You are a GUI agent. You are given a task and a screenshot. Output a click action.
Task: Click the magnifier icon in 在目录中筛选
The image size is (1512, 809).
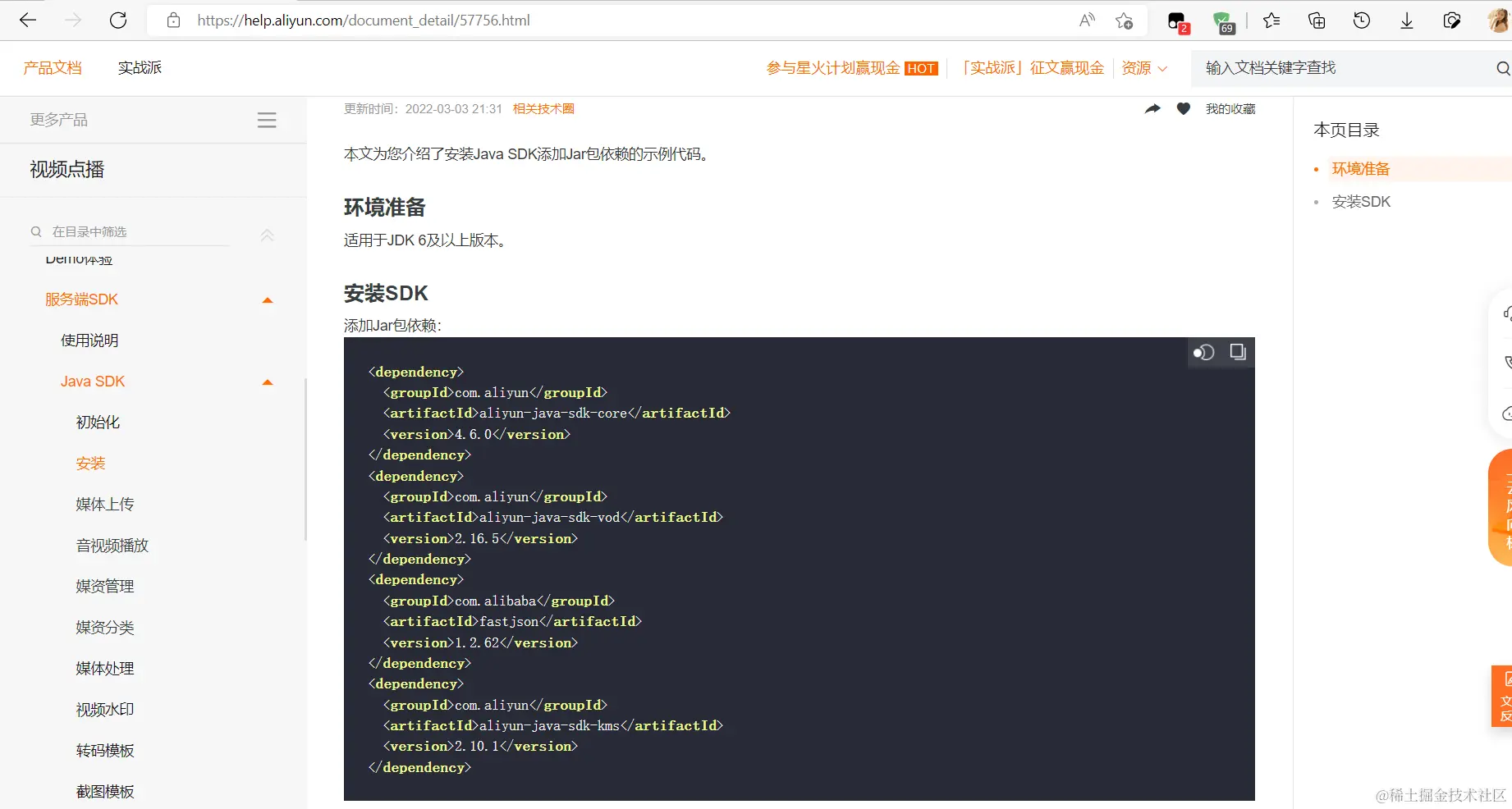click(36, 231)
